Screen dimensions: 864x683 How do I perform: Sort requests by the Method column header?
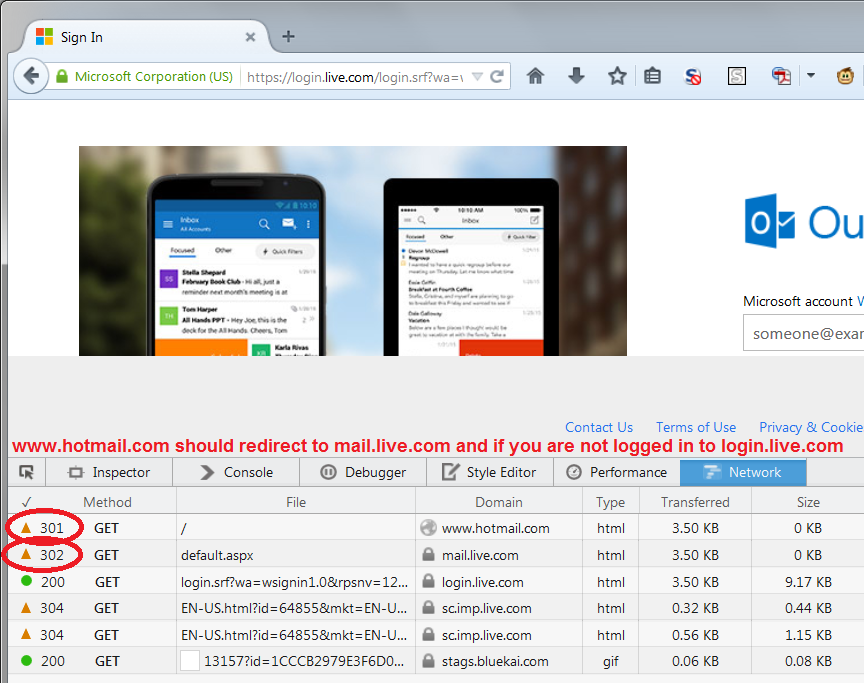pos(107,502)
